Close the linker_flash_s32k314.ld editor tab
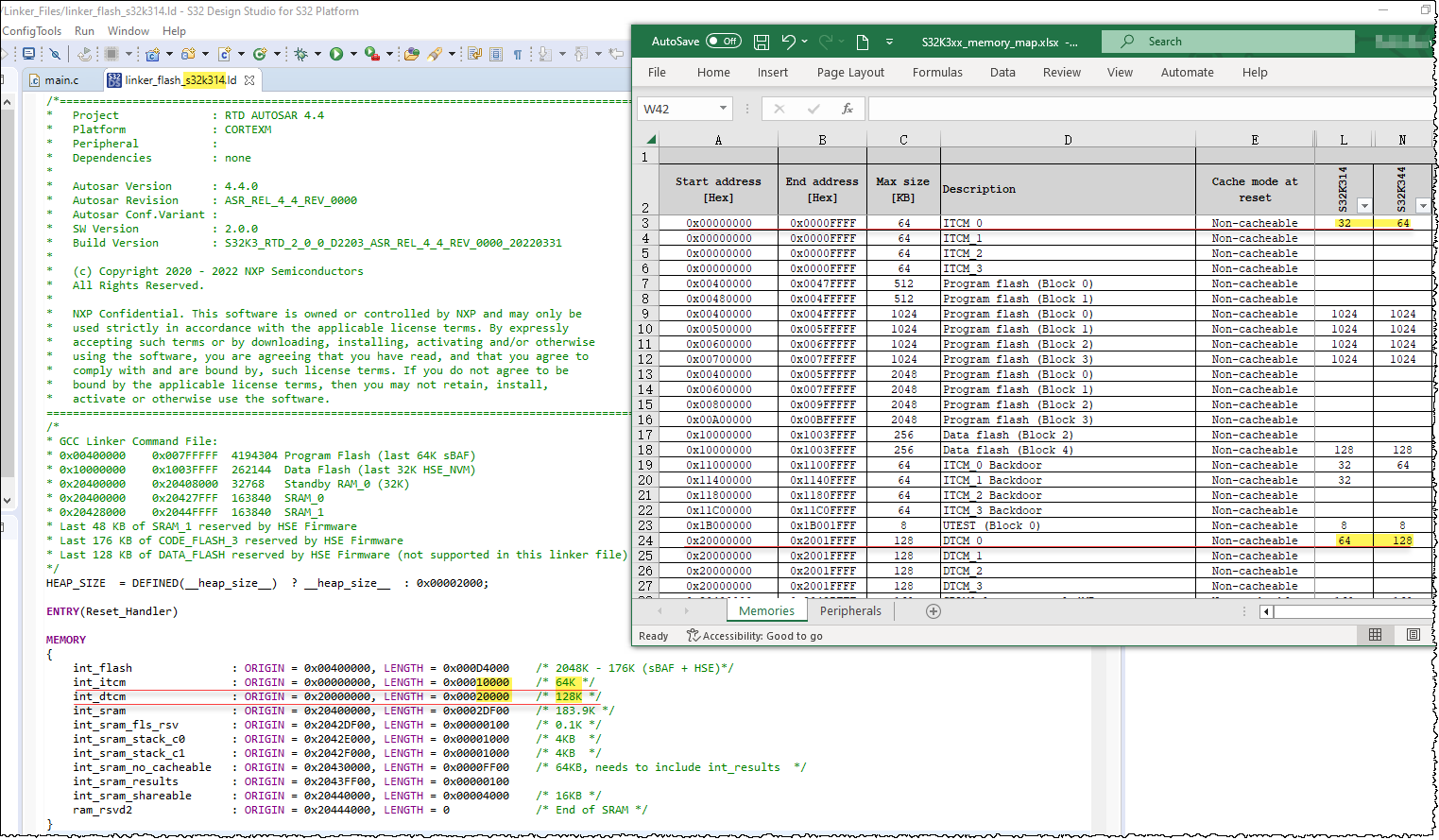The image size is (1439, 840). click(x=249, y=80)
